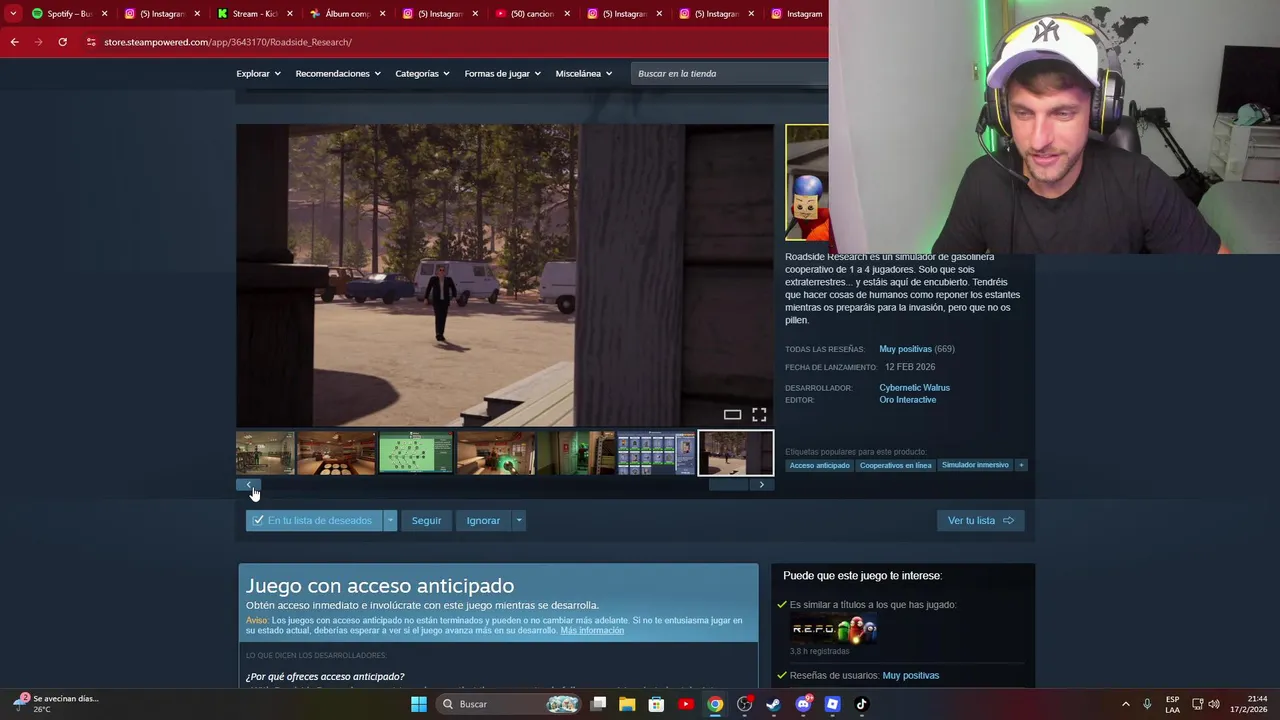
Task: Click the screenshot strip scrollbar handle
Action: 728,485
